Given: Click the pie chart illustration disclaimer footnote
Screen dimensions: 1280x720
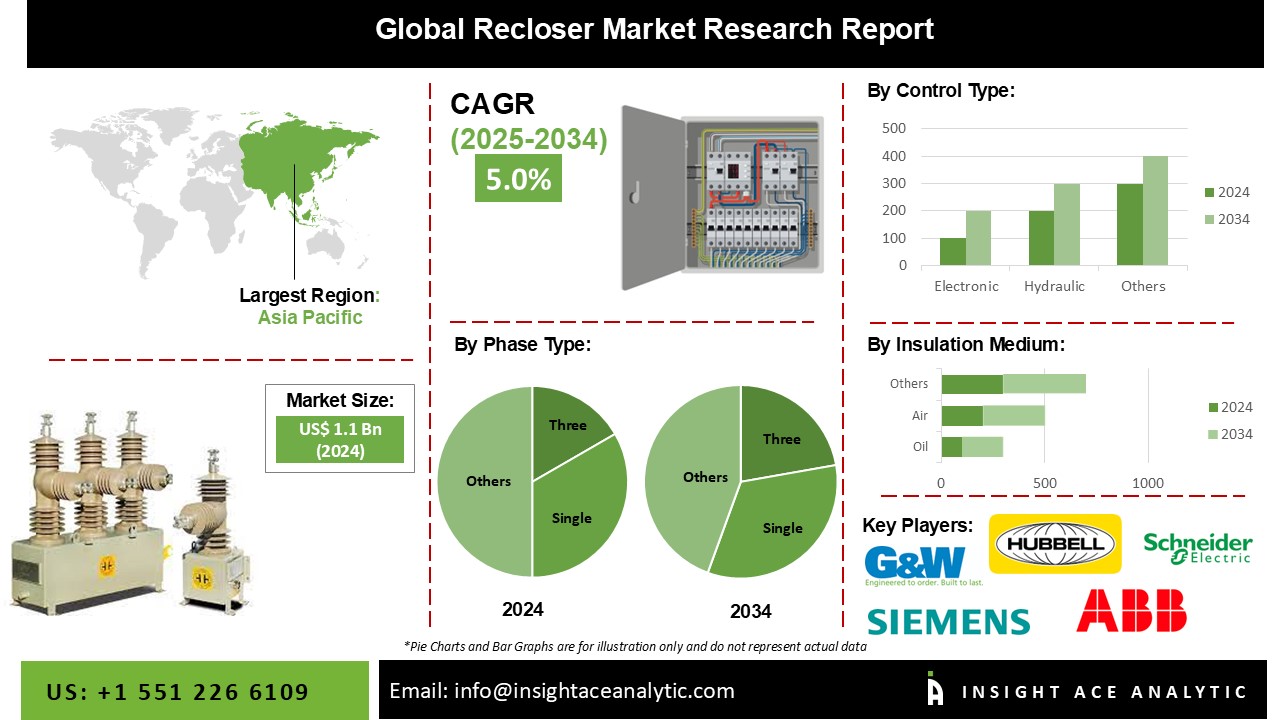Looking at the screenshot, I should 634,646.
